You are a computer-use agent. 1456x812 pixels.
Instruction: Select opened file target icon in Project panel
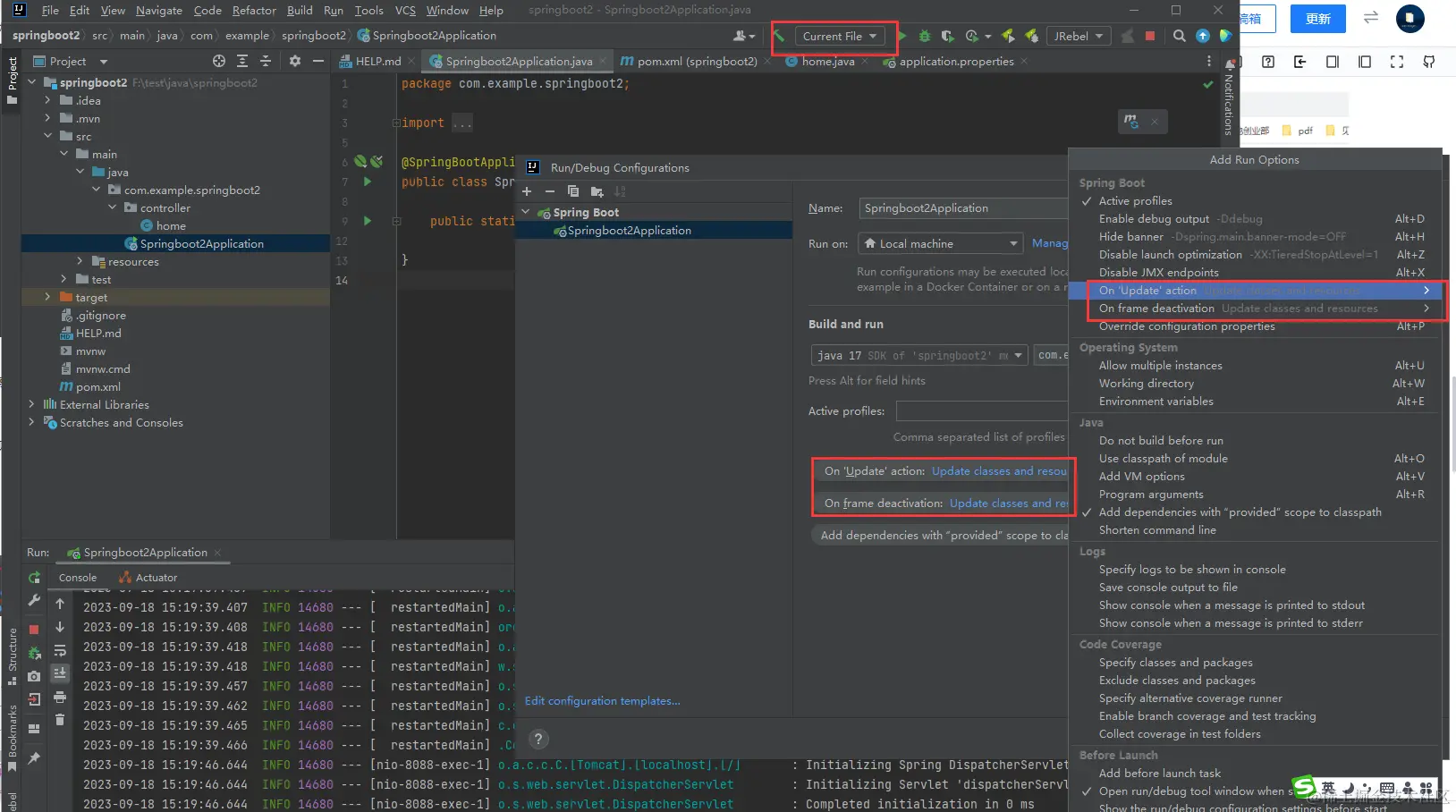click(219, 61)
